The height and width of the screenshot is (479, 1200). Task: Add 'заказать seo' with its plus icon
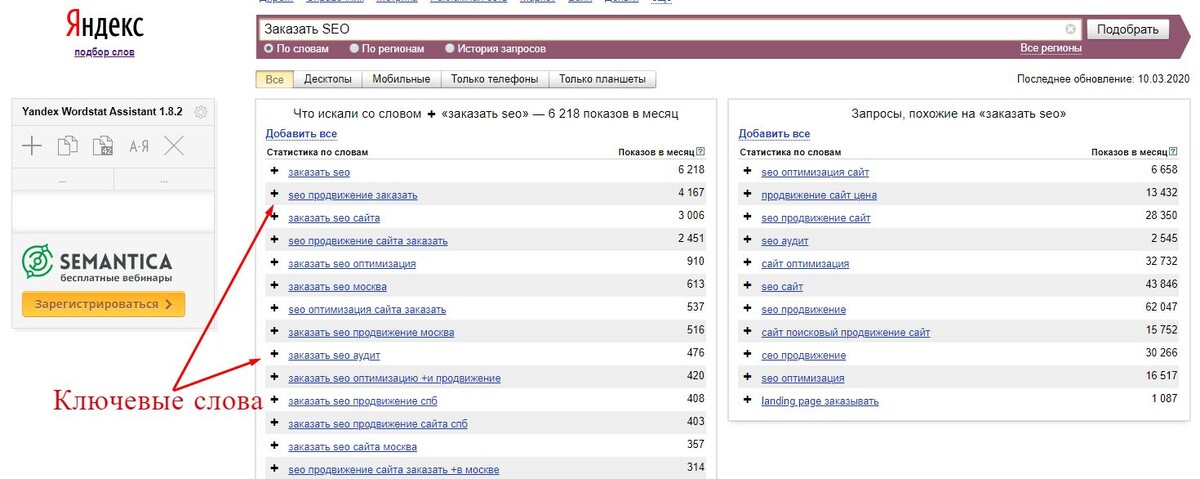274,172
